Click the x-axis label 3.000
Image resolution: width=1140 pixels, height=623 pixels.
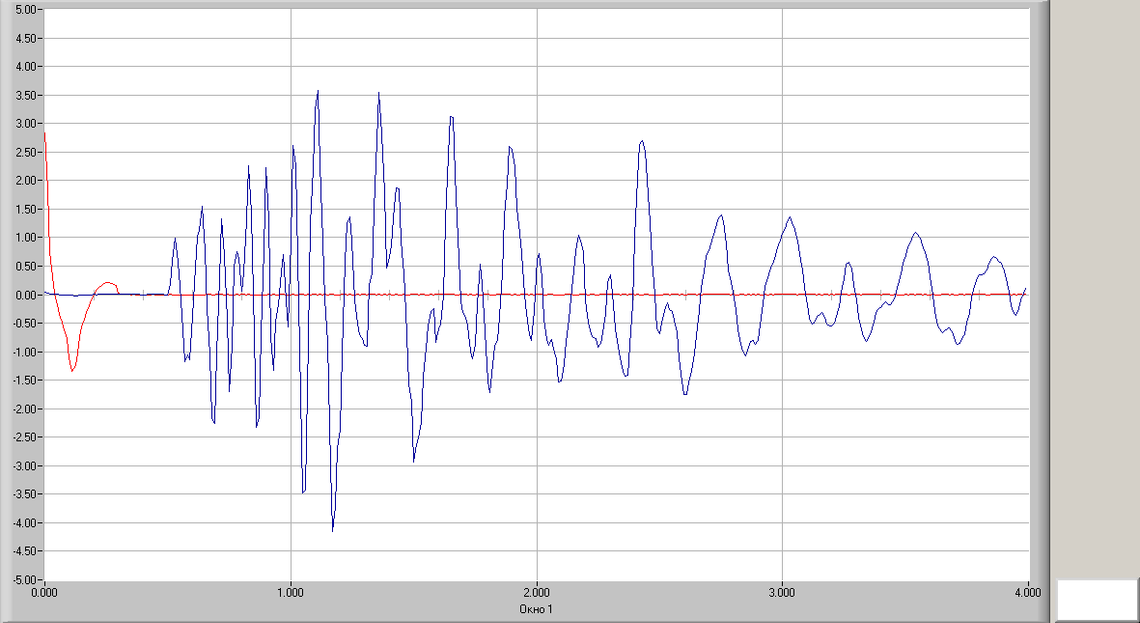pyautogui.click(x=782, y=593)
